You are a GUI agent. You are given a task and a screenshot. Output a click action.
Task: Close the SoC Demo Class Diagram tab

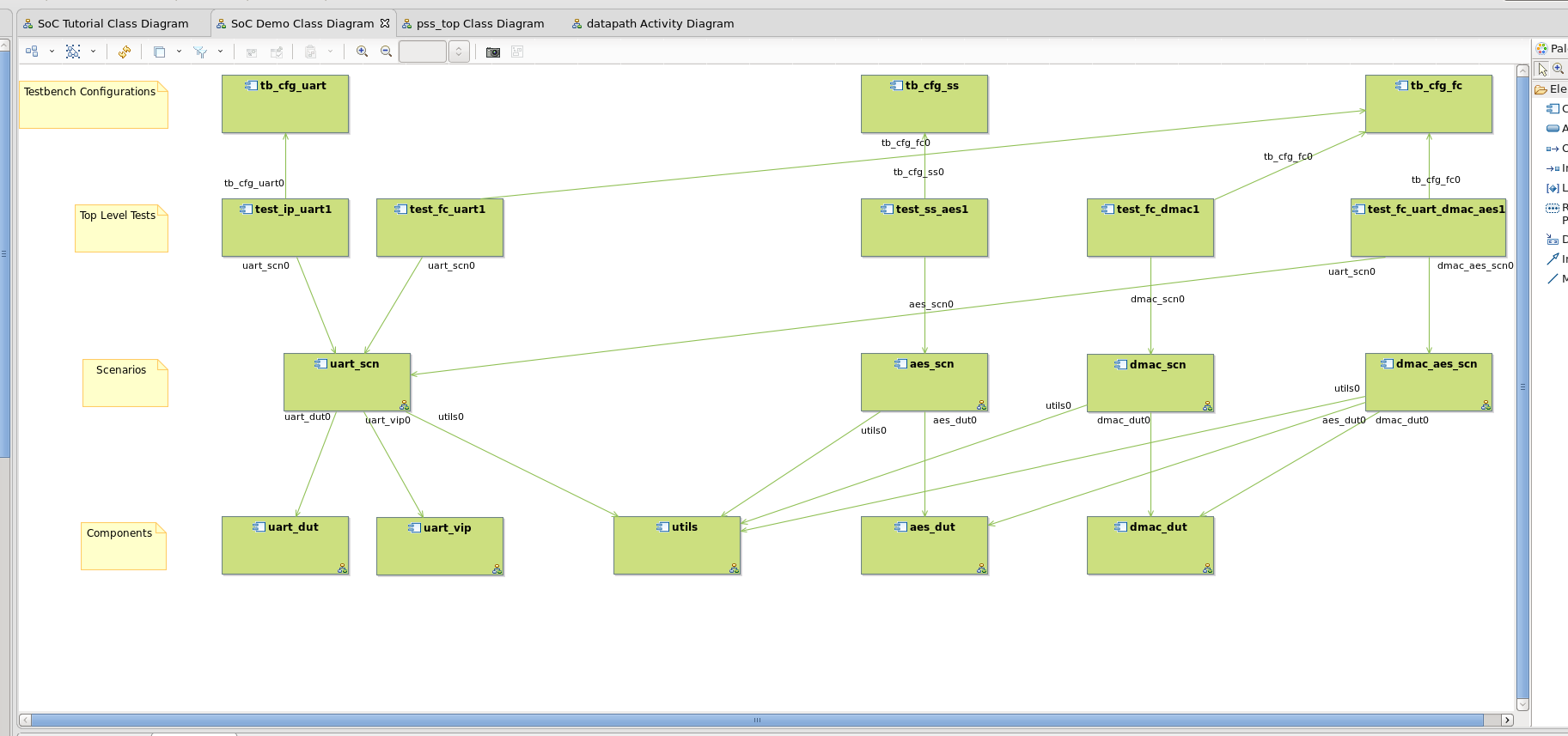(385, 23)
